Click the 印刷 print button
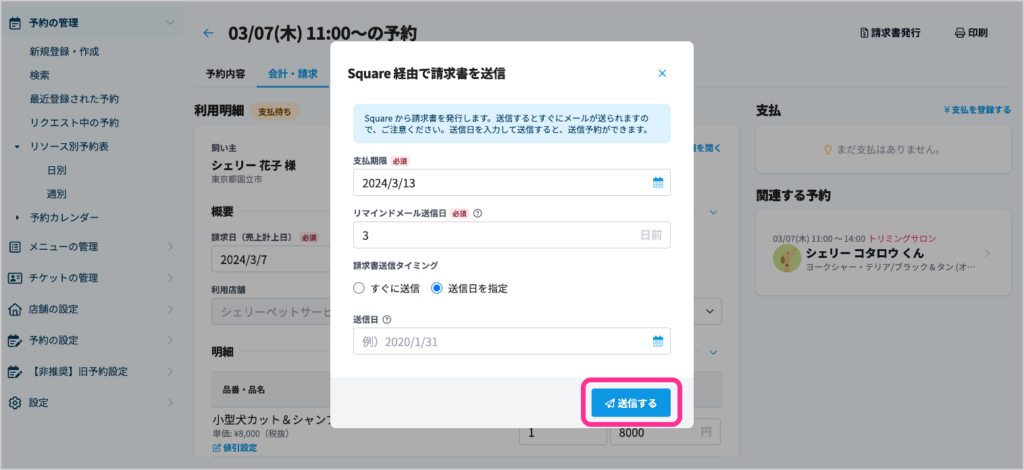Screen dimensions: 1024x470 click(x=971, y=33)
